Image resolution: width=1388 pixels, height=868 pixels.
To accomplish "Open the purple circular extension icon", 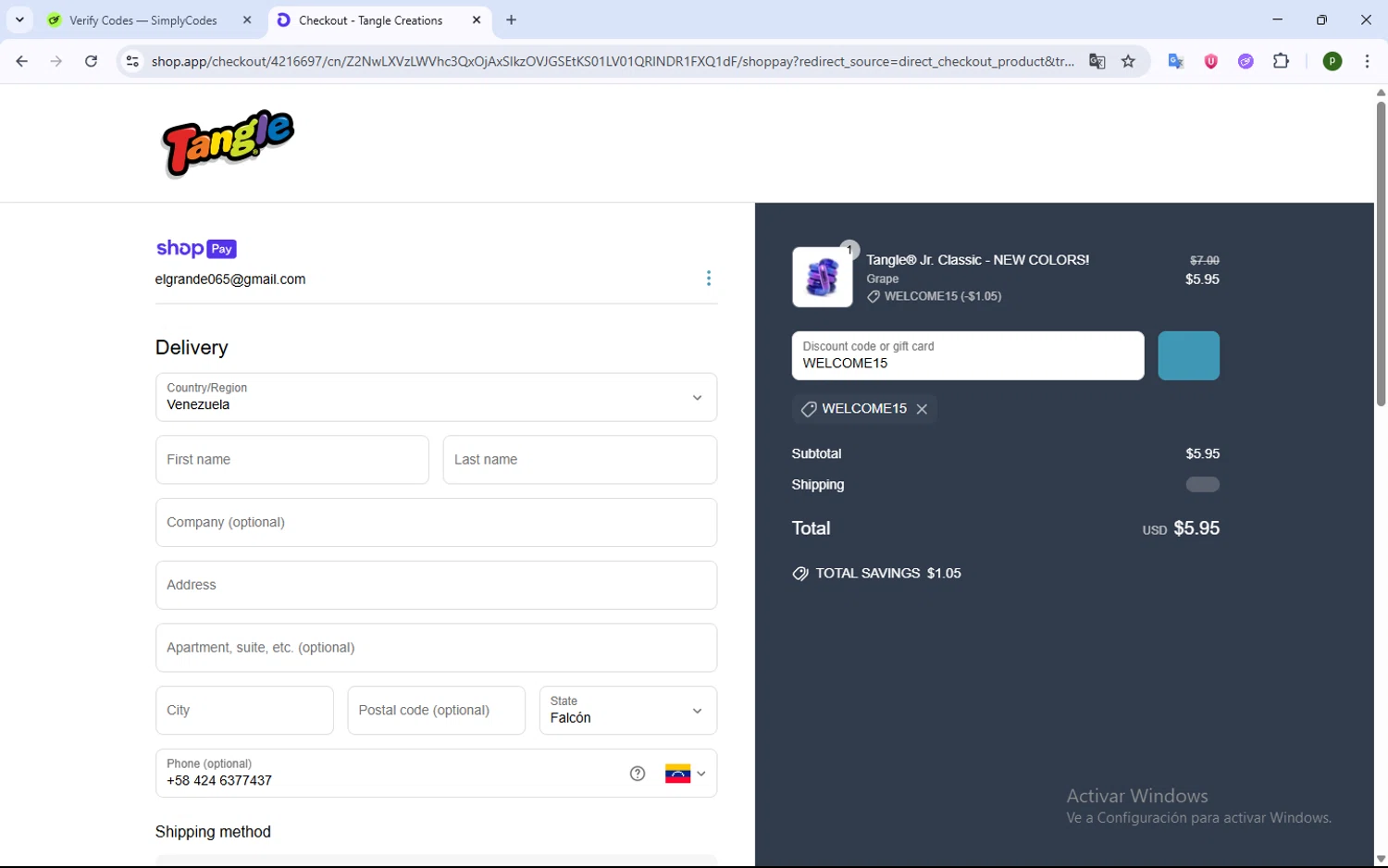I will [1245, 61].
